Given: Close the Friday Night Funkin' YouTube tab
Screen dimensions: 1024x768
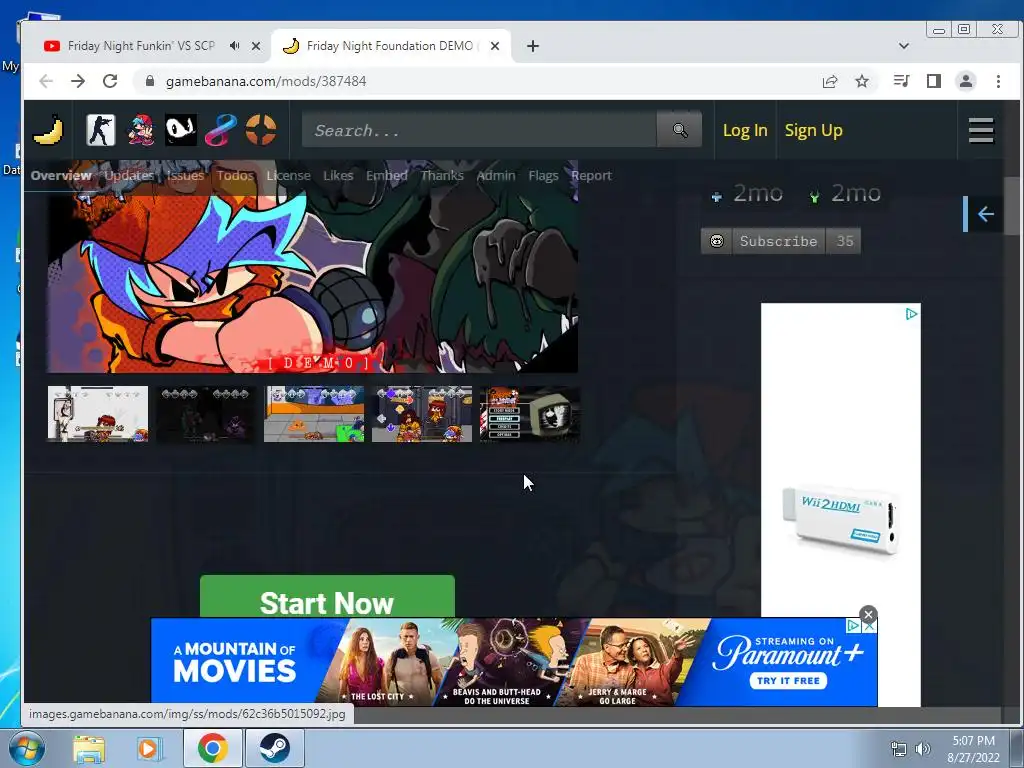Looking at the screenshot, I should pyautogui.click(x=256, y=46).
